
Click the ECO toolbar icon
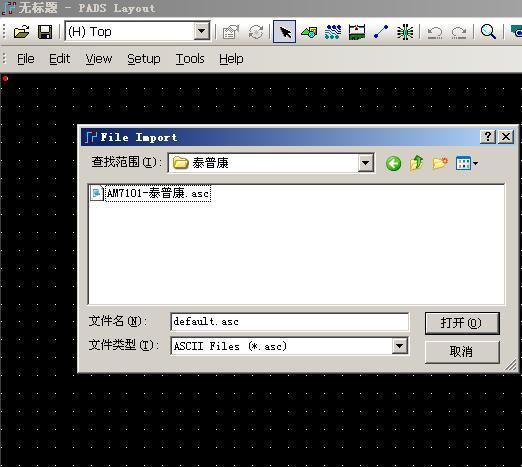click(381, 32)
